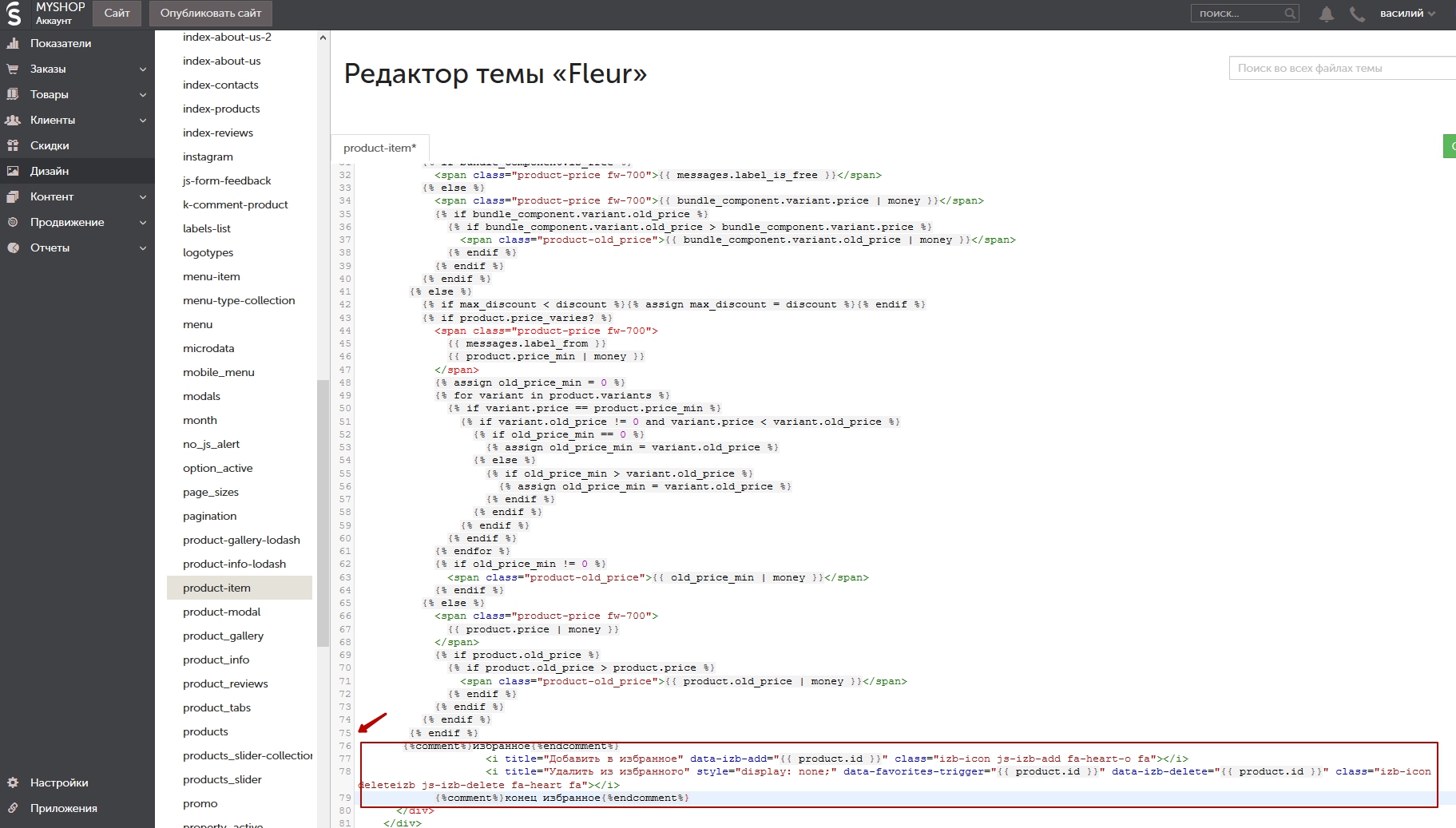The width and height of the screenshot is (1456, 828).
Task: Open the k-comment-product file
Action: point(235,204)
